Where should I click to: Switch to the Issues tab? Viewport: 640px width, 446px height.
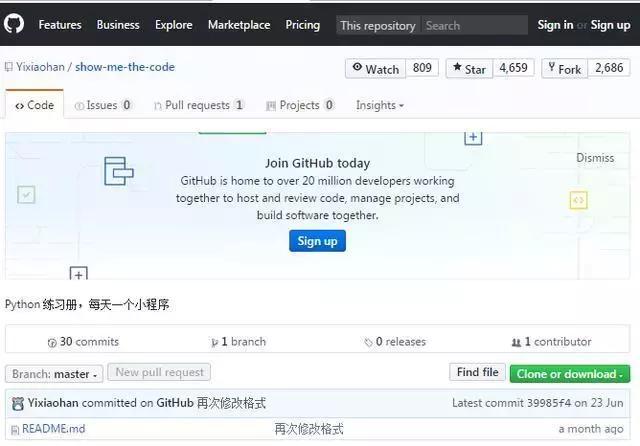click(103, 105)
